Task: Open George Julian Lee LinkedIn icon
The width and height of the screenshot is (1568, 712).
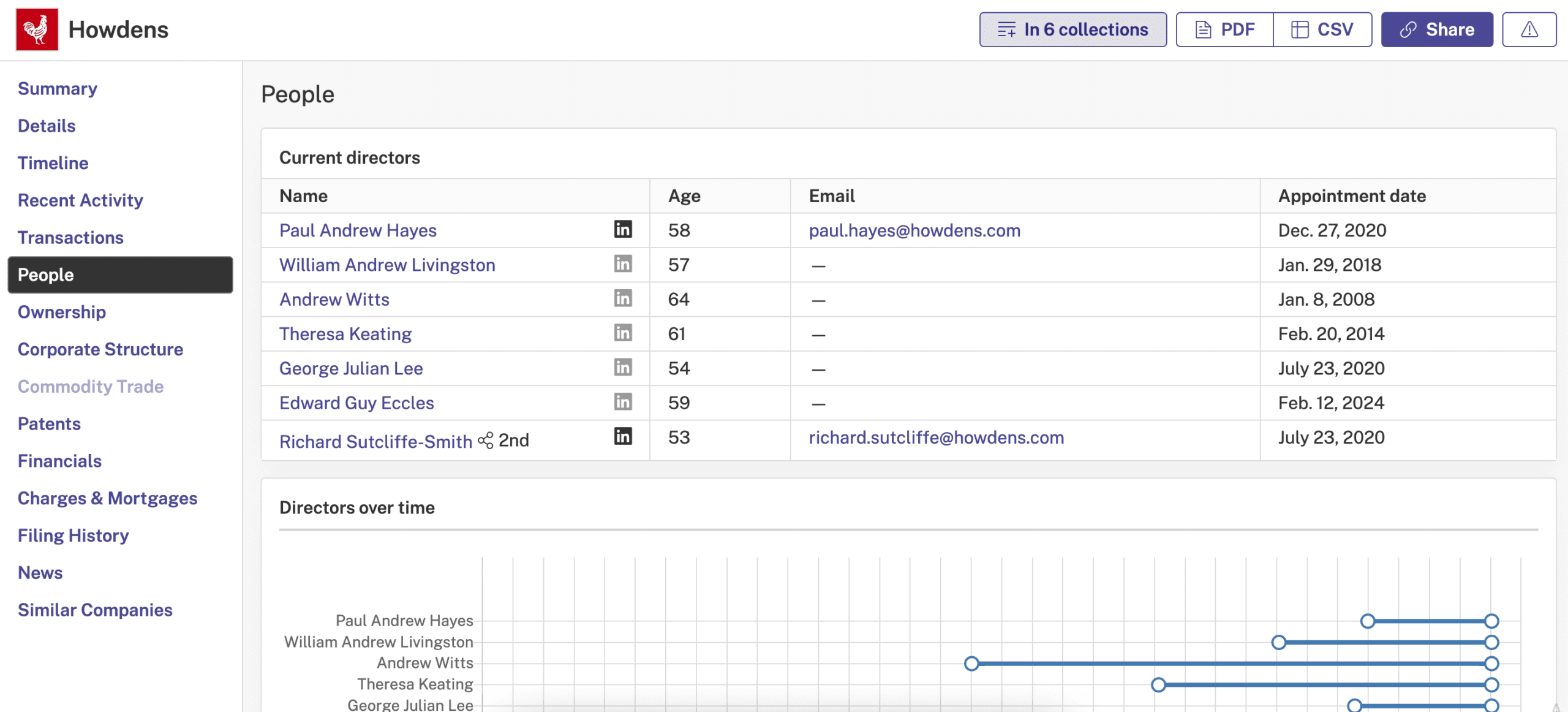Action: point(622,367)
